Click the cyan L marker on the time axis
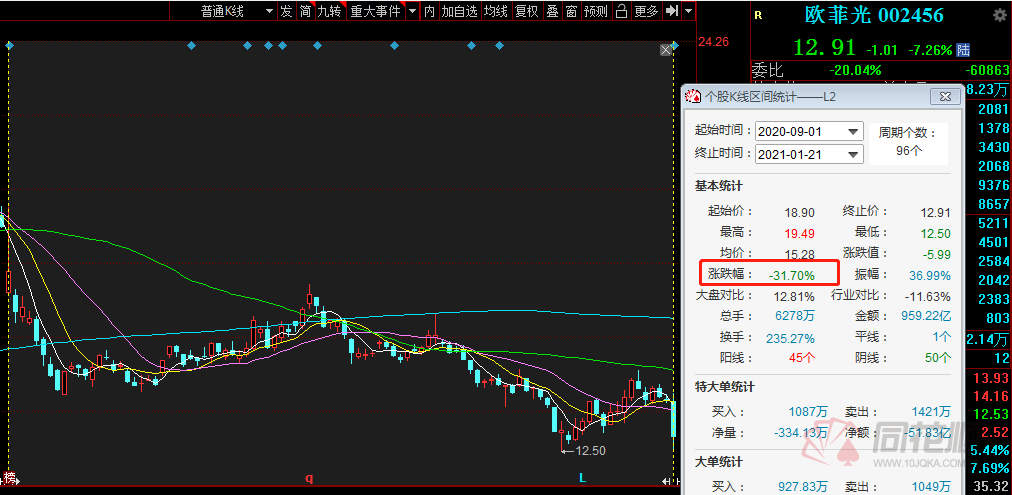This screenshot has width=1012, height=495. [x=582, y=478]
